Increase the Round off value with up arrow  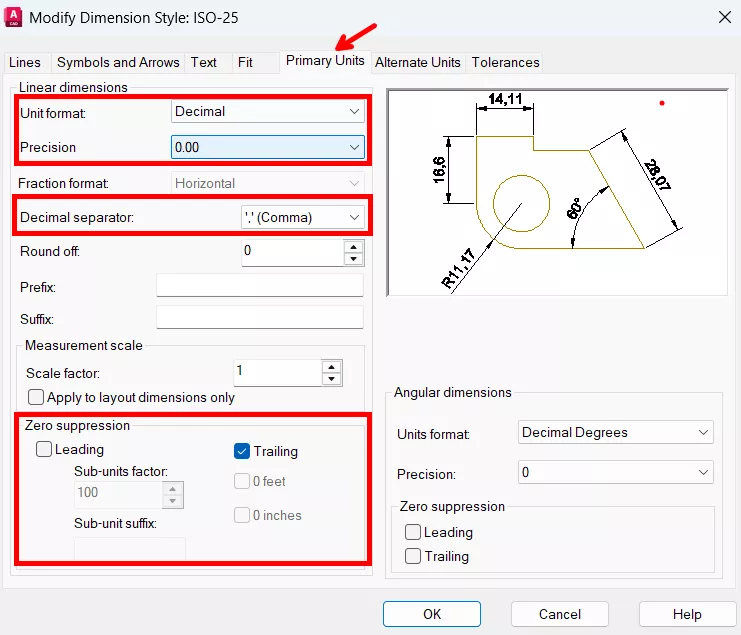click(352, 246)
